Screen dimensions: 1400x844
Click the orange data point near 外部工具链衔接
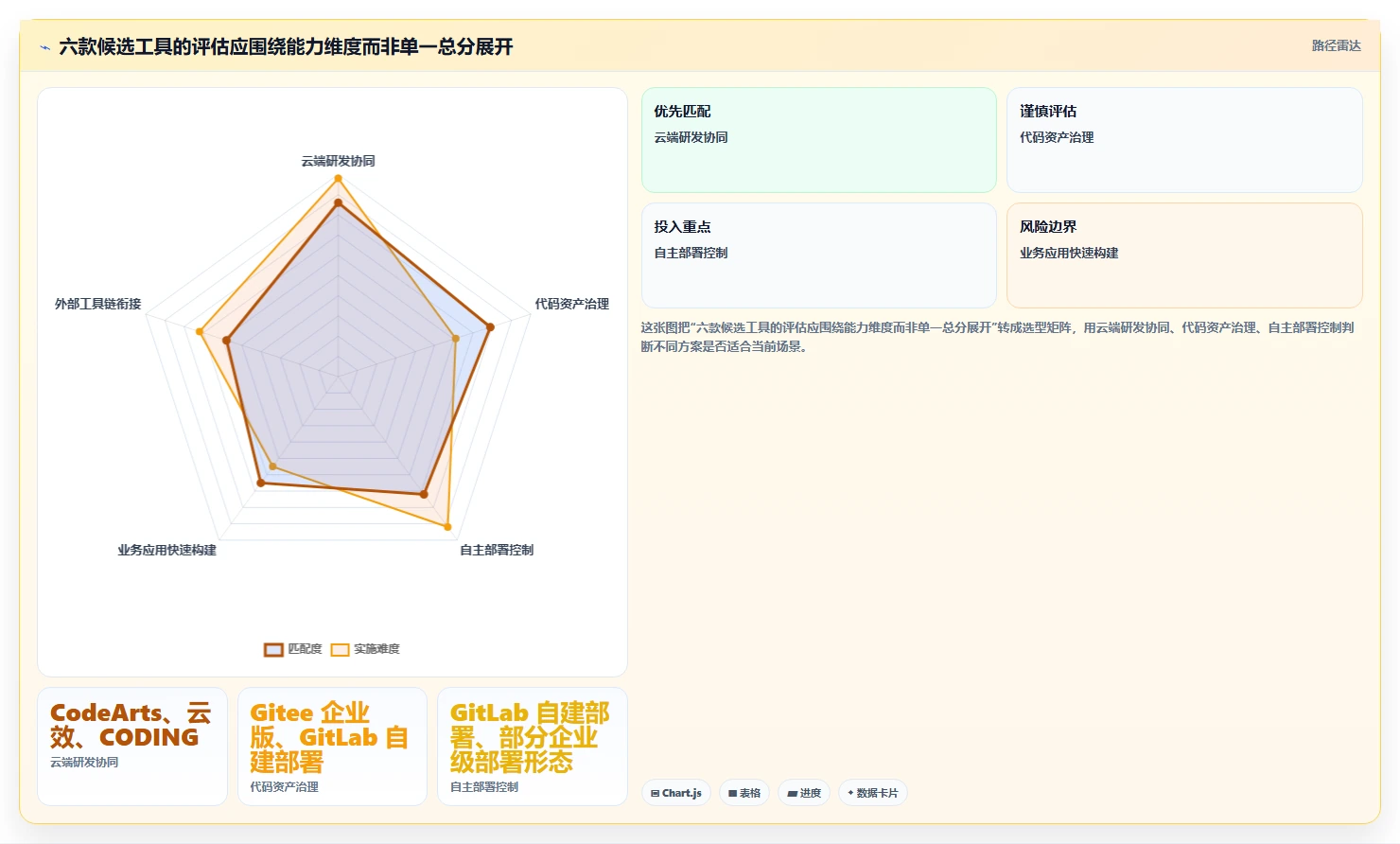[200, 331]
